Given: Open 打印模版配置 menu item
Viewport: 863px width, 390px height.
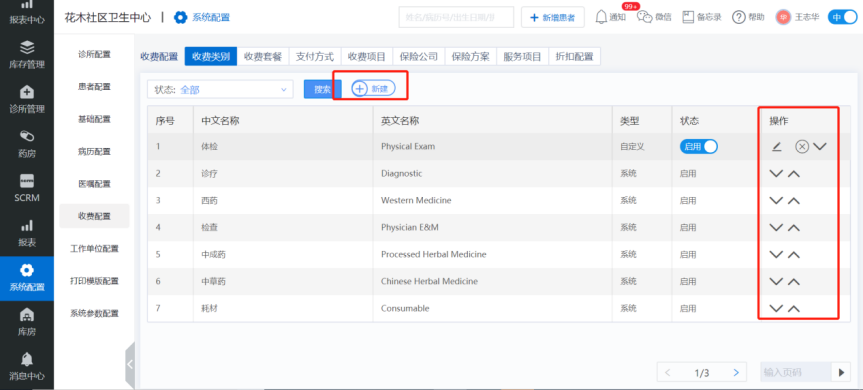Looking at the screenshot, I should 95,281.
